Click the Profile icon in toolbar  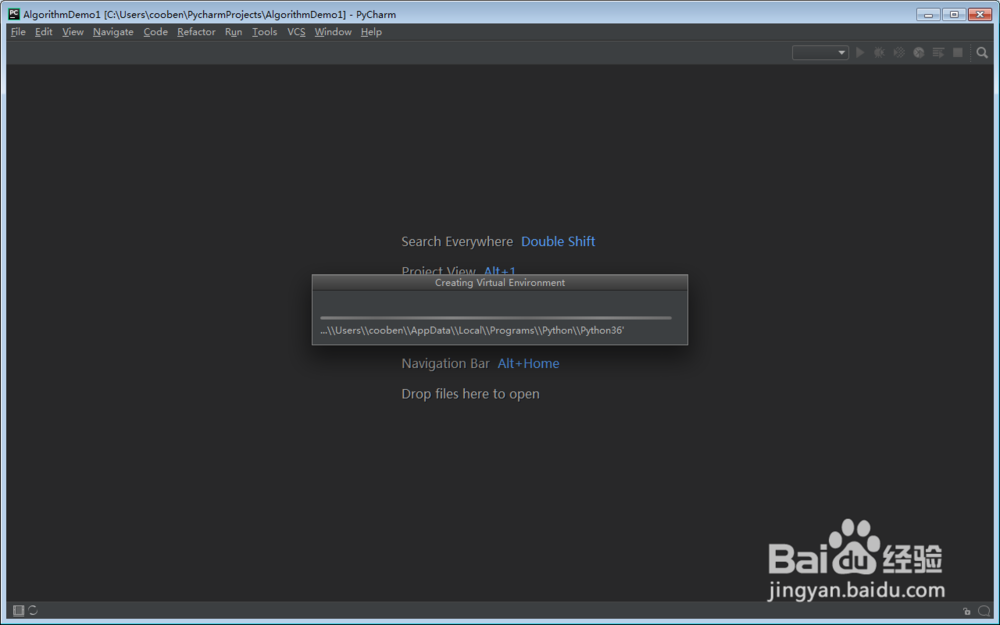[918, 53]
